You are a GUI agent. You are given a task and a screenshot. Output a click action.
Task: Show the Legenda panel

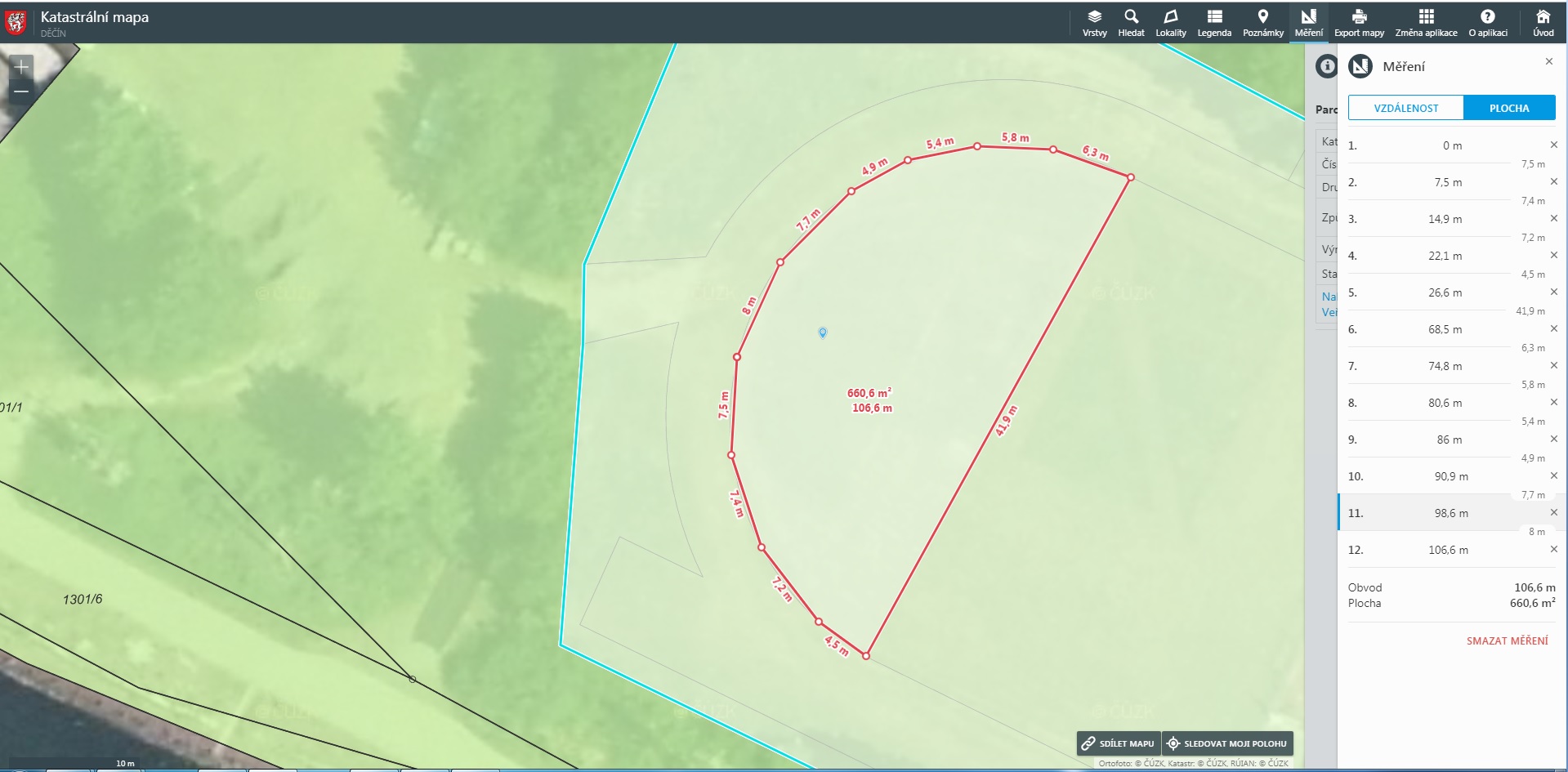tap(1214, 23)
